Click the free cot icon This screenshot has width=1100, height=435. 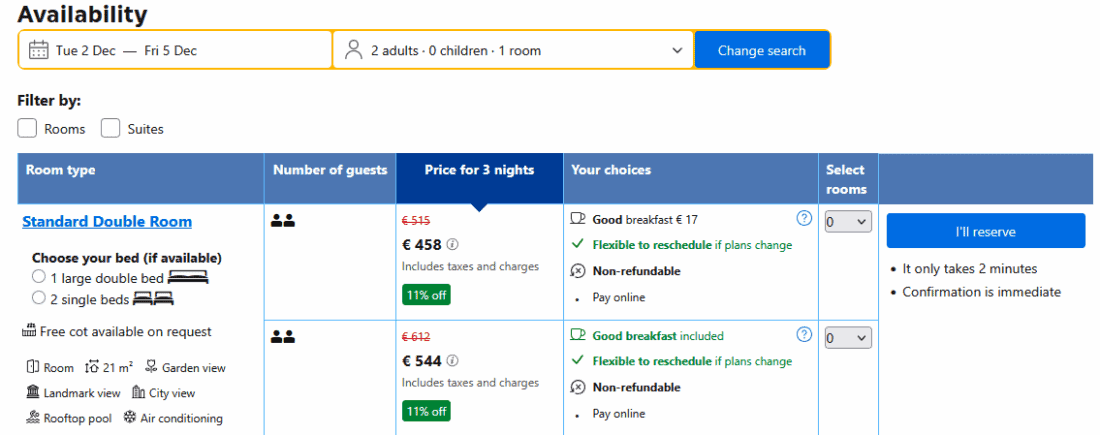(x=29, y=331)
